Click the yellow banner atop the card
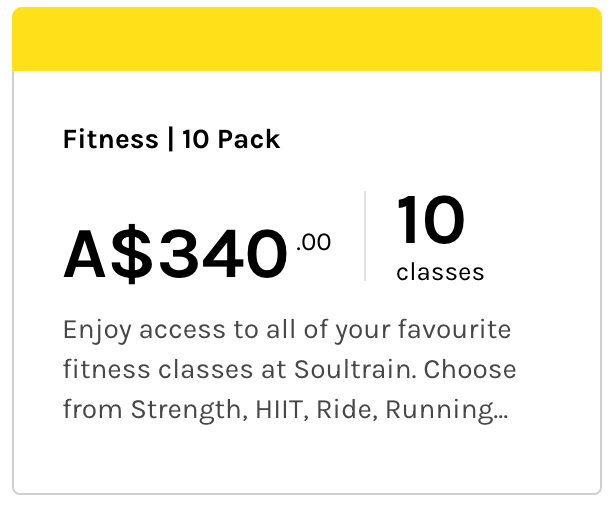 307,40
